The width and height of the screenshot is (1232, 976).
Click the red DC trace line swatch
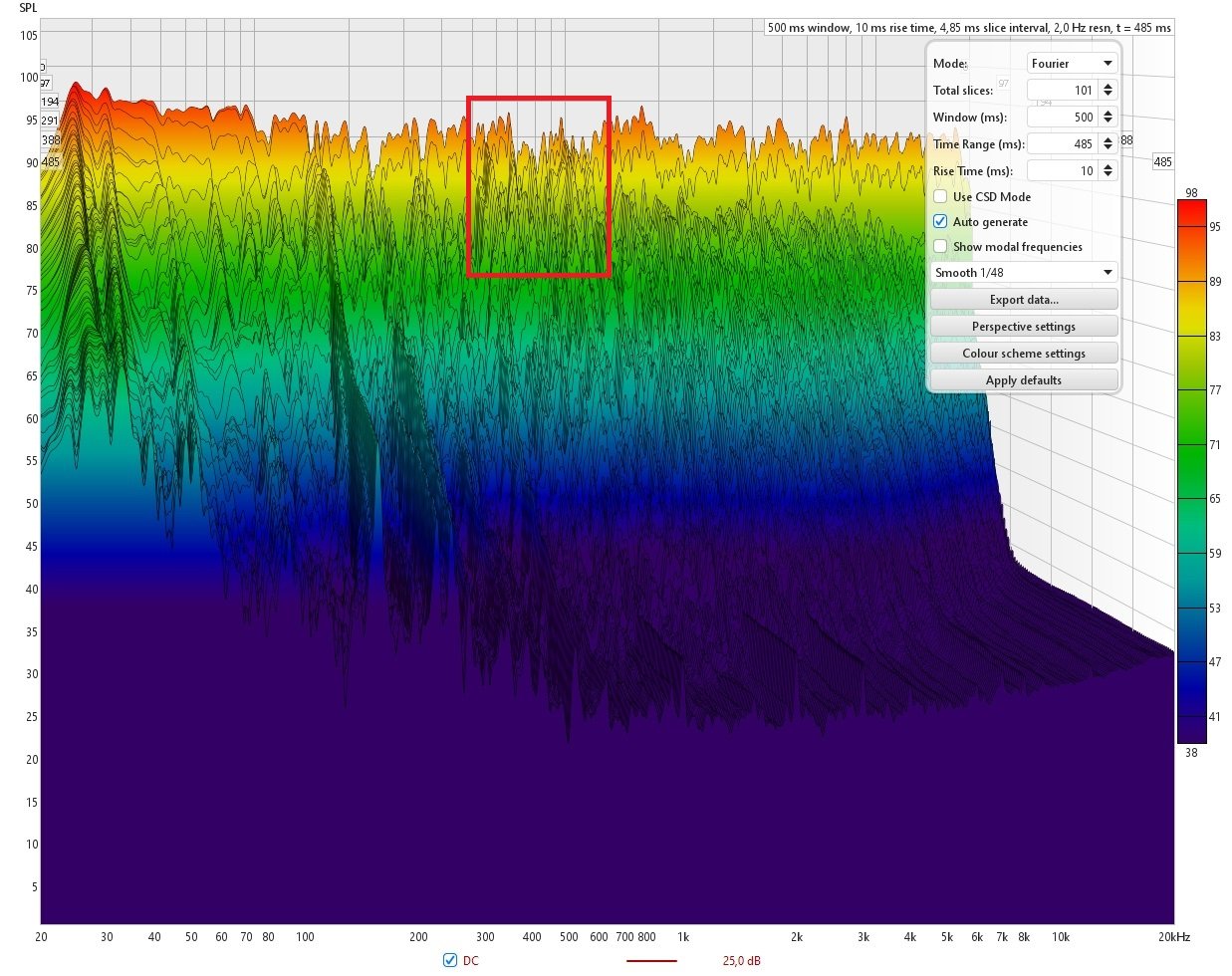651,961
